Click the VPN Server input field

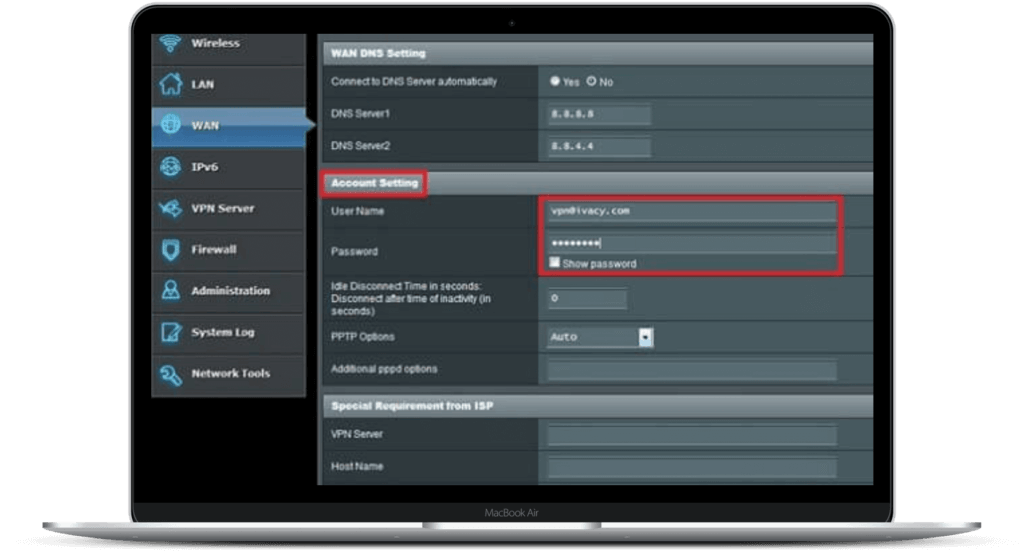click(x=692, y=435)
